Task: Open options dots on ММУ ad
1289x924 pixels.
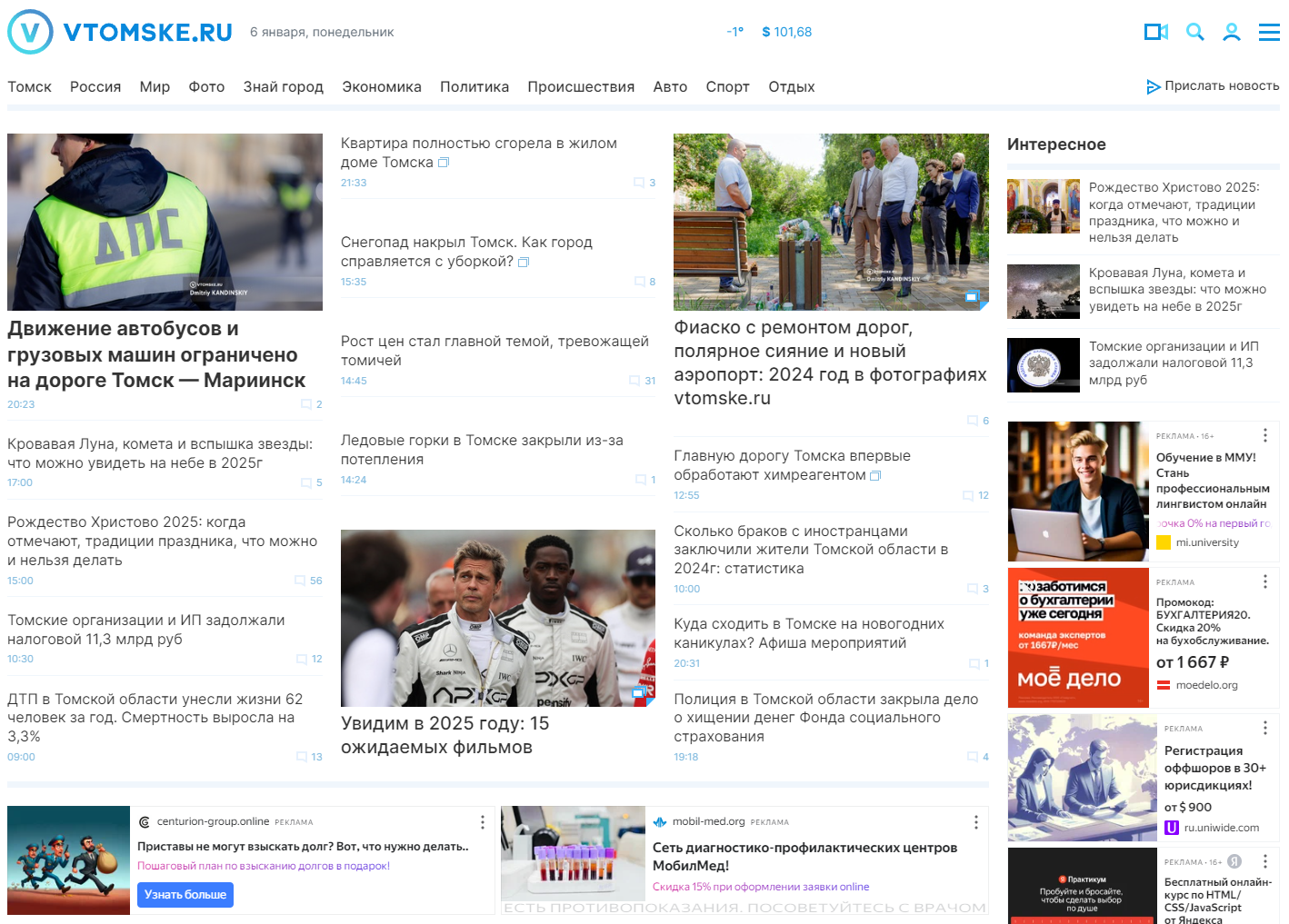Action: click(x=1264, y=435)
